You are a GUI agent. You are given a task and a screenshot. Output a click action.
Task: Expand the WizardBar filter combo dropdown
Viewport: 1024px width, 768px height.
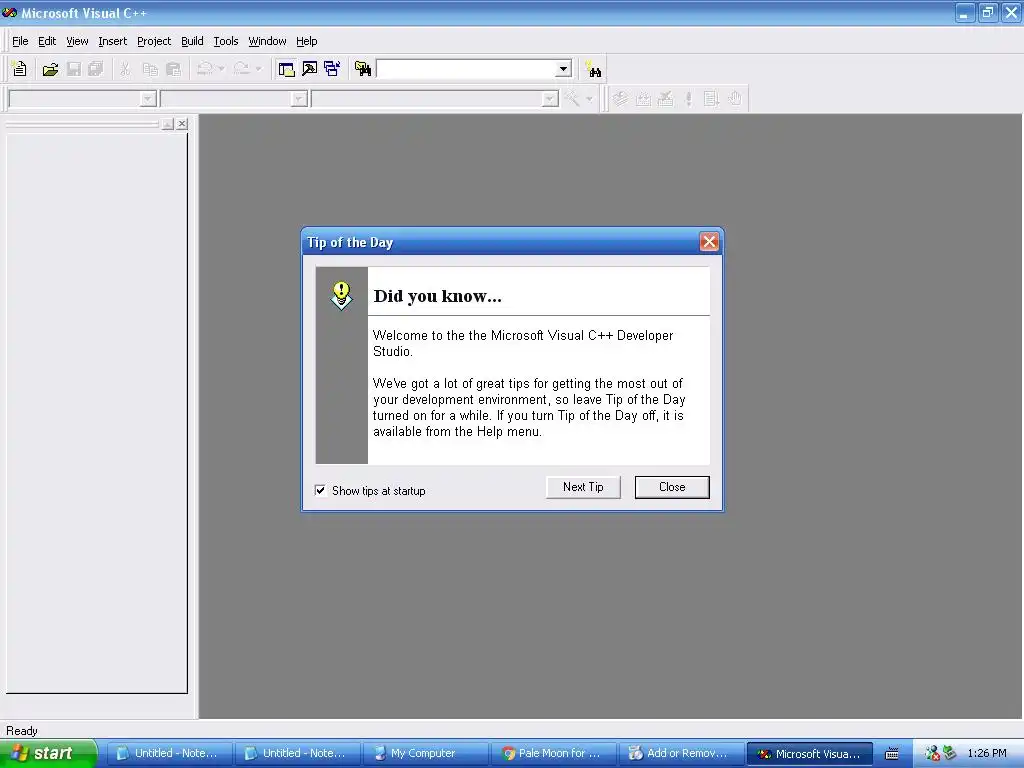299,99
